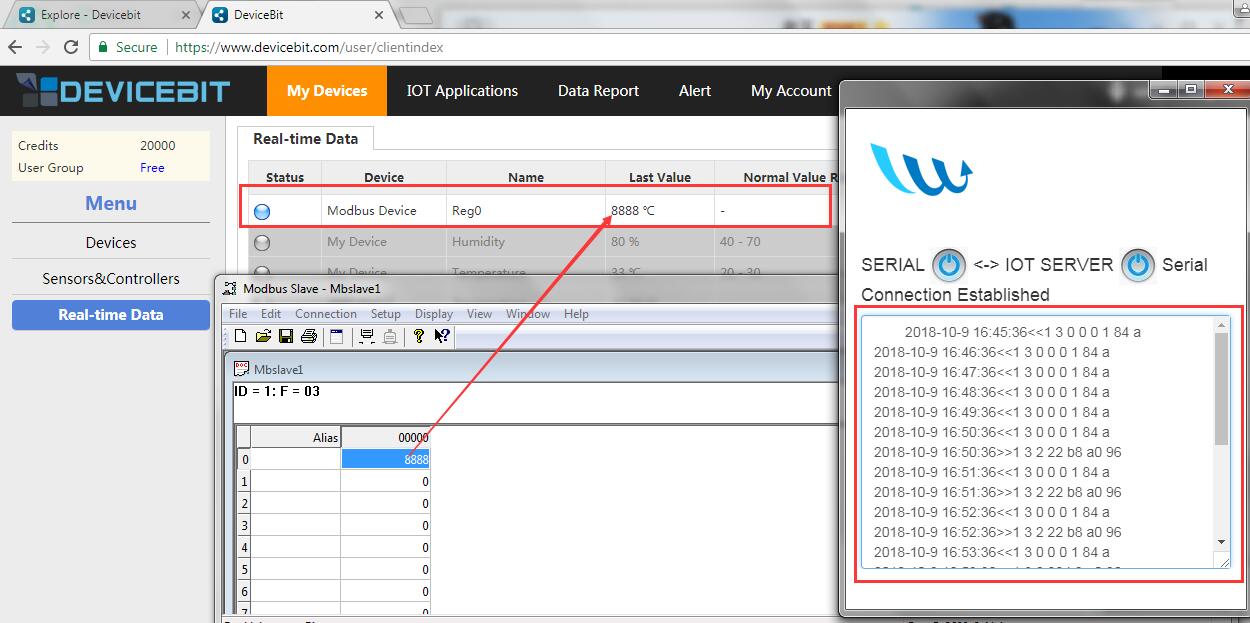1250x623 pixels.
Task: Close the Explore - Devicebit browser tab
Action: (x=186, y=16)
